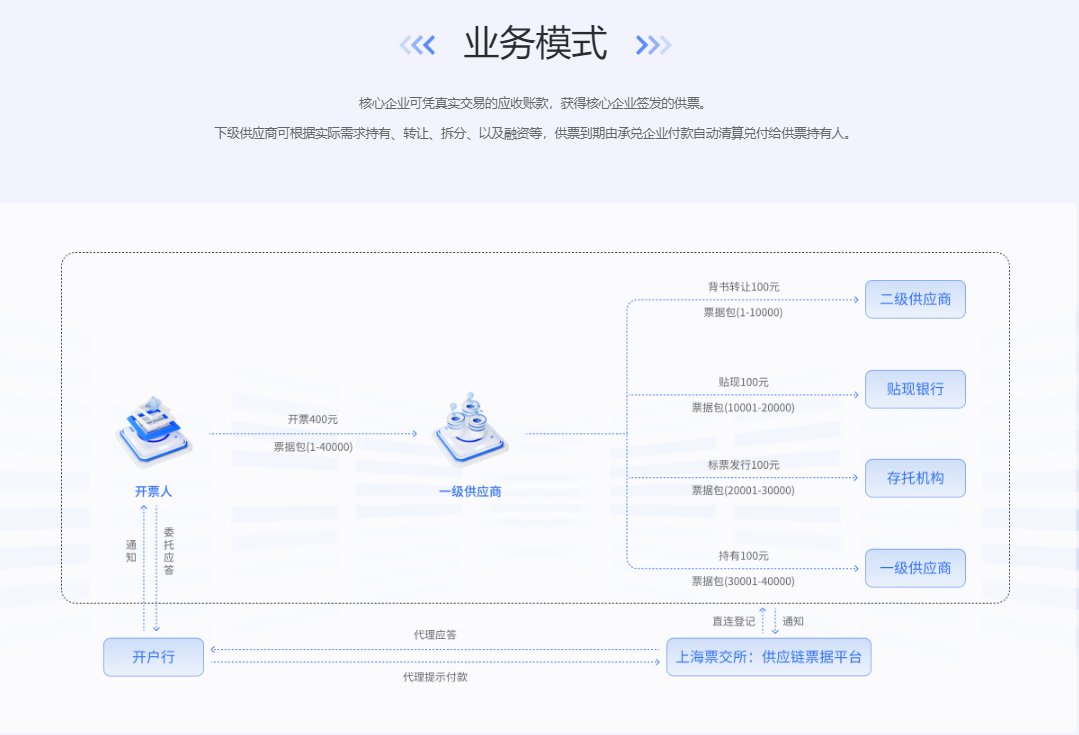Click the 一级供应商 coin stack icon
The width and height of the screenshot is (1079, 735).
pos(470,430)
